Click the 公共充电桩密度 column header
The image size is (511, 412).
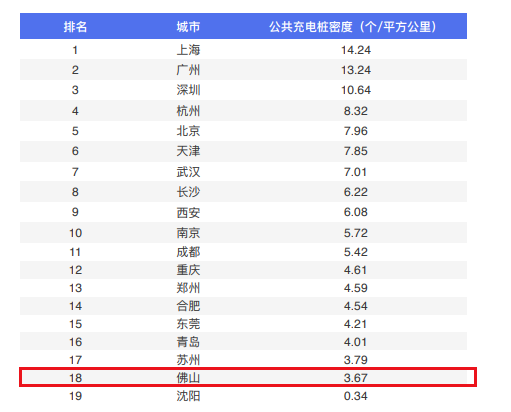tap(353, 27)
